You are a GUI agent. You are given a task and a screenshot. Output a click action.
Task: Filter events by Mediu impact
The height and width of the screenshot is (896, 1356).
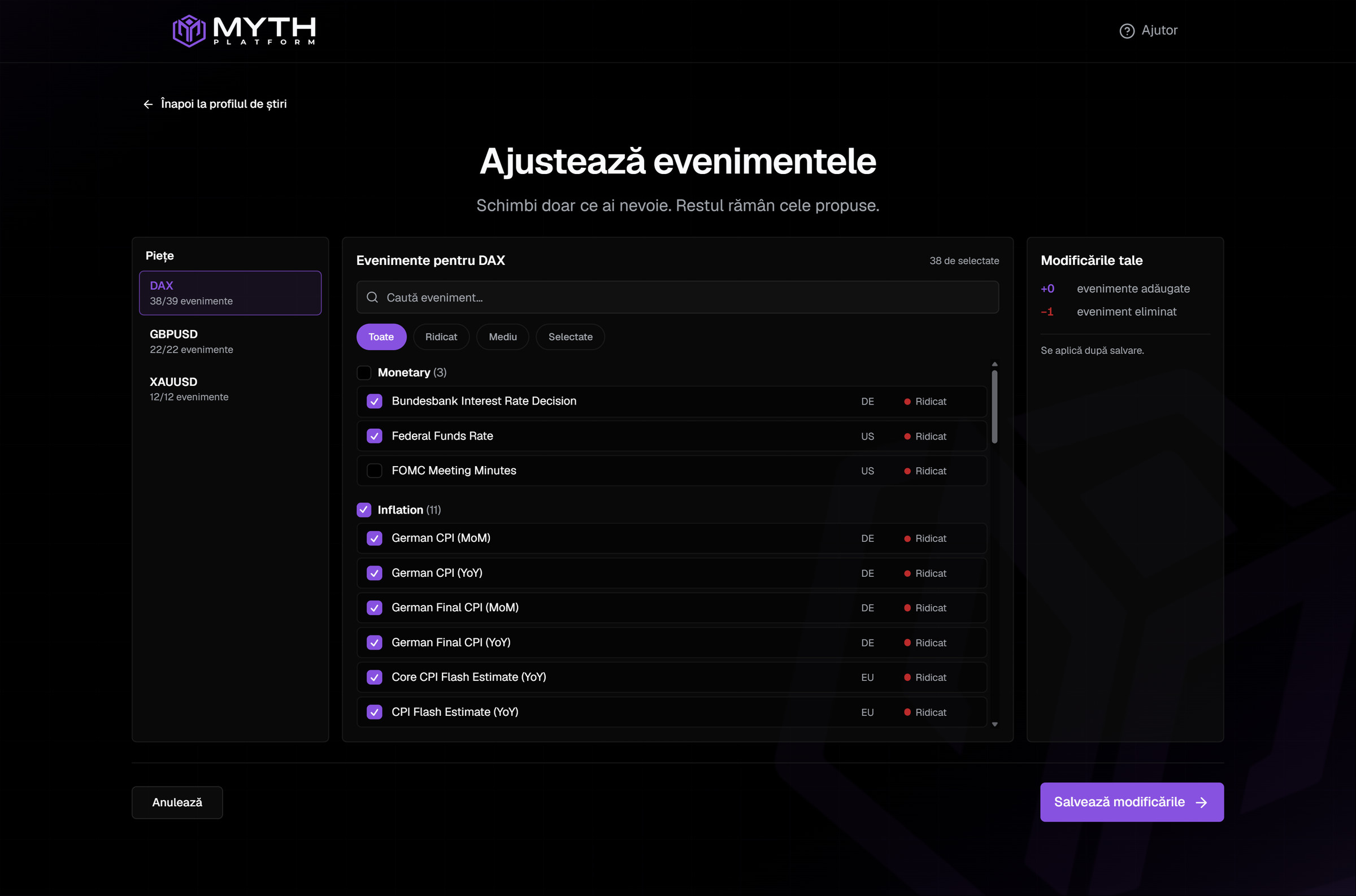tap(503, 337)
